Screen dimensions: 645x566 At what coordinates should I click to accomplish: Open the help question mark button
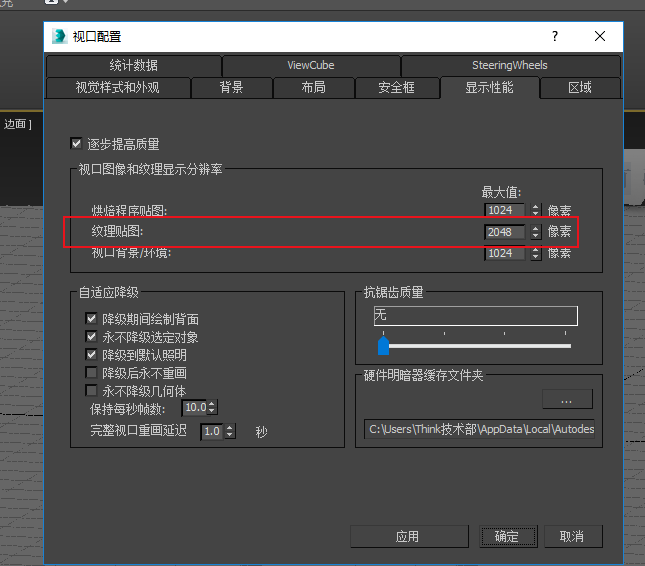point(555,36)
